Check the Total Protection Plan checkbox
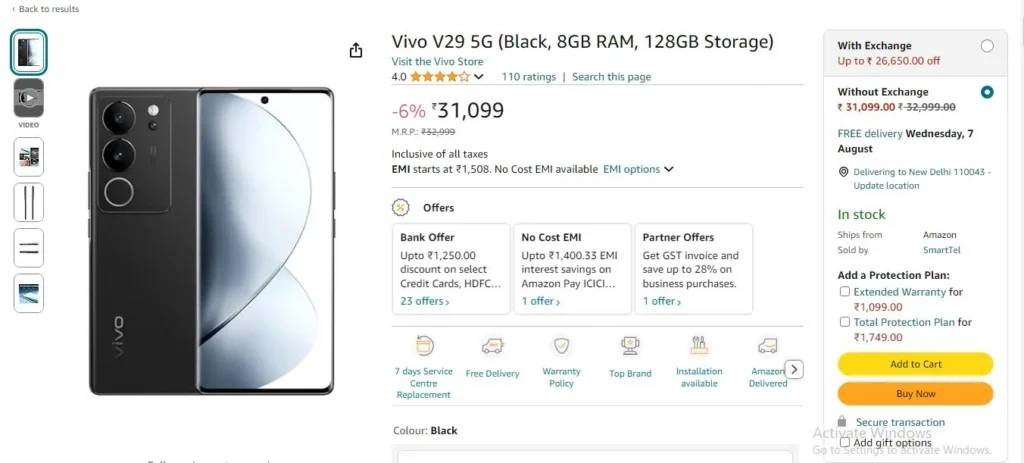The image size is (1024, 463). pos(845,322)
